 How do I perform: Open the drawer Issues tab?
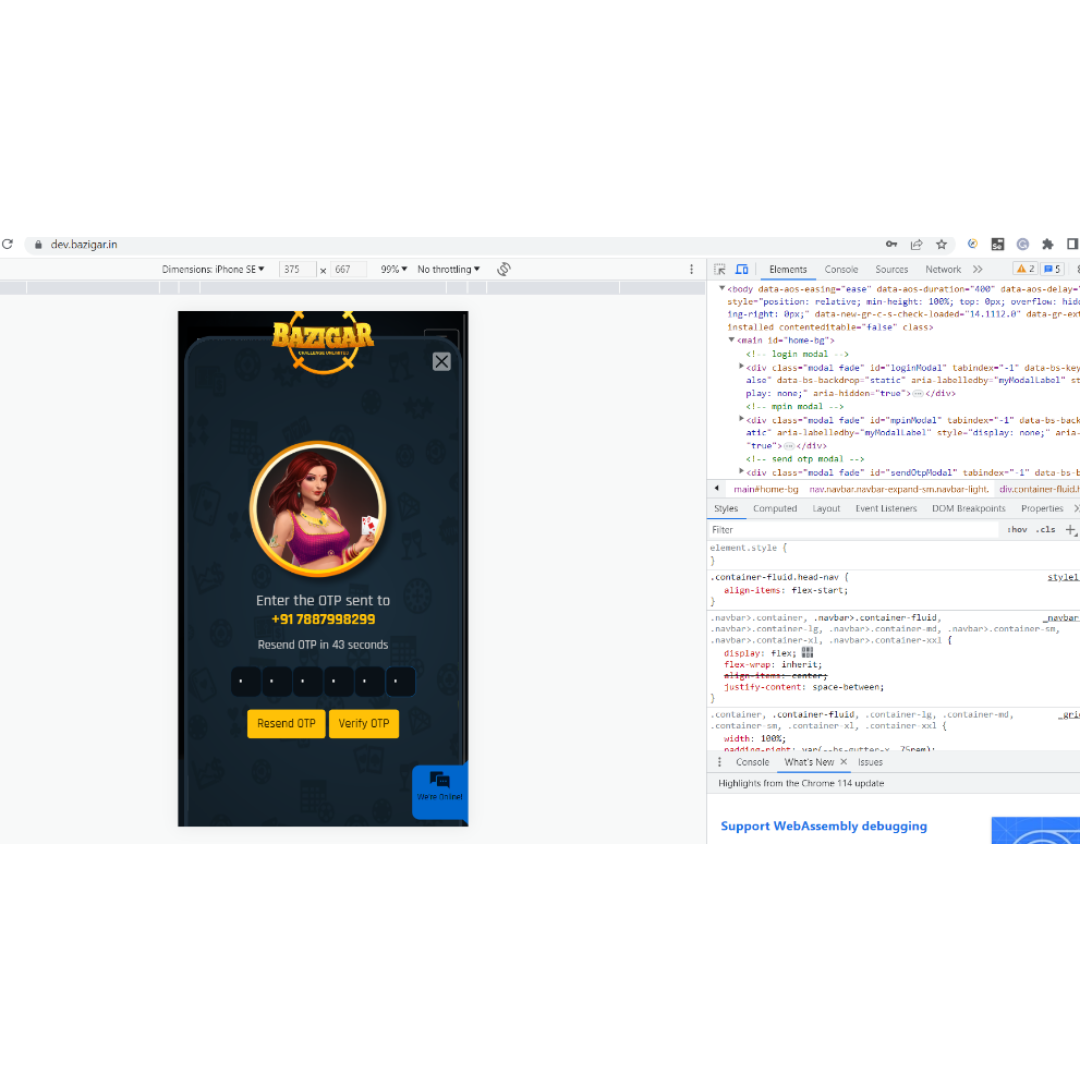click(x=870, y=762)
